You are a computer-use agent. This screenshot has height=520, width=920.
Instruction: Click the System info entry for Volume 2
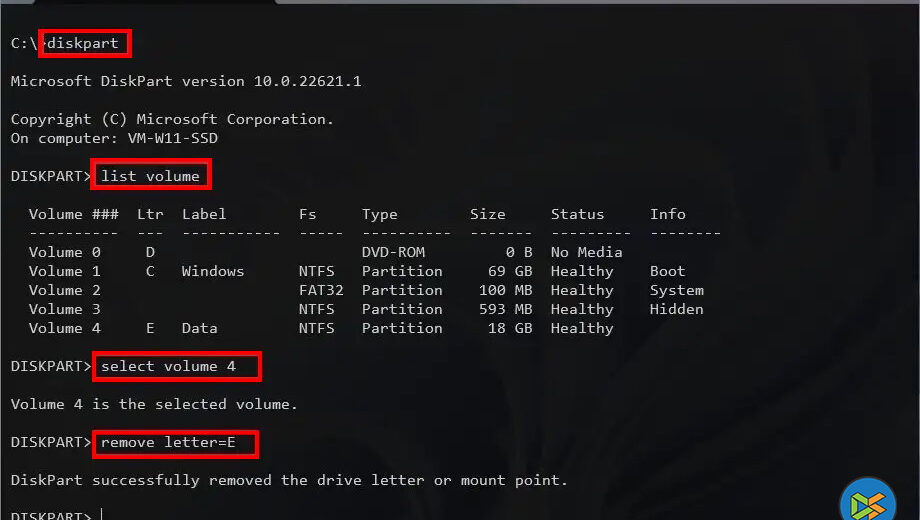coord(676,290)
